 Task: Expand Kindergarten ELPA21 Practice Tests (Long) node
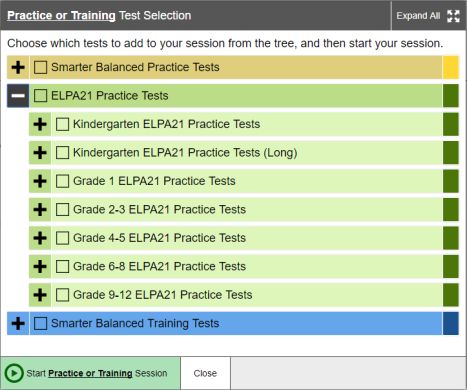click(x=40, y=153)
